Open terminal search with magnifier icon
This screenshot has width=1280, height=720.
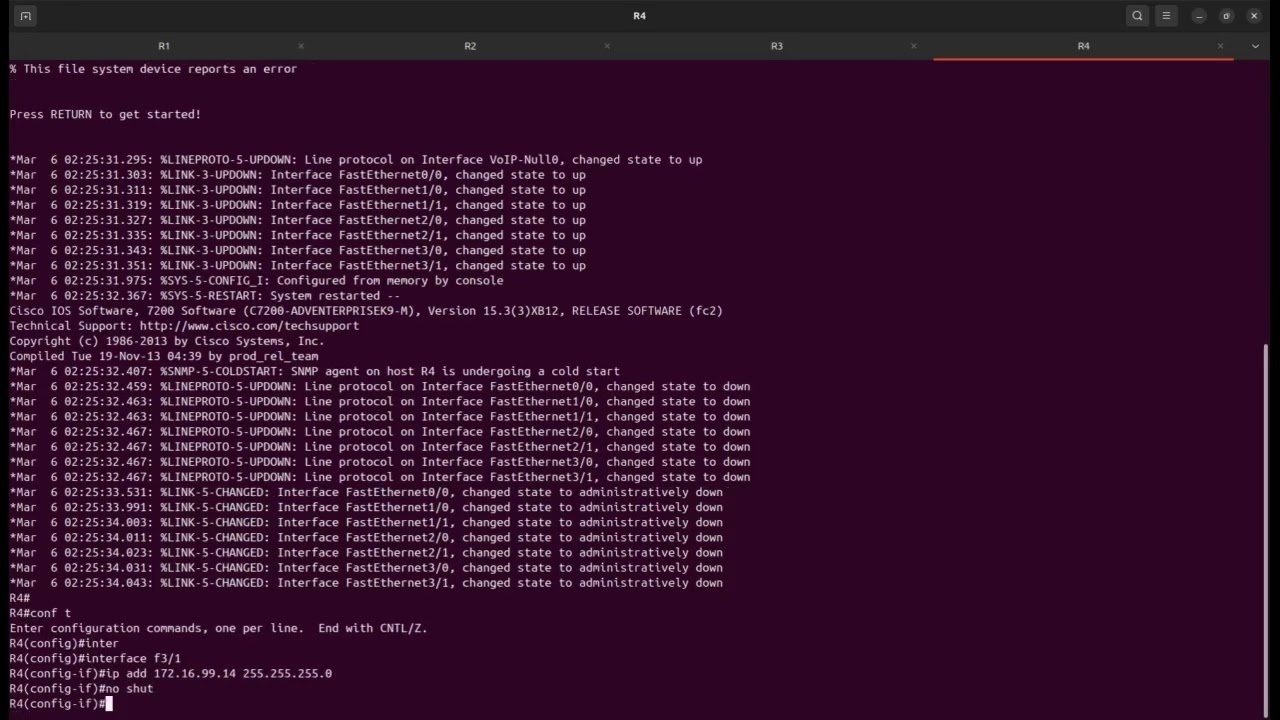1137,16
